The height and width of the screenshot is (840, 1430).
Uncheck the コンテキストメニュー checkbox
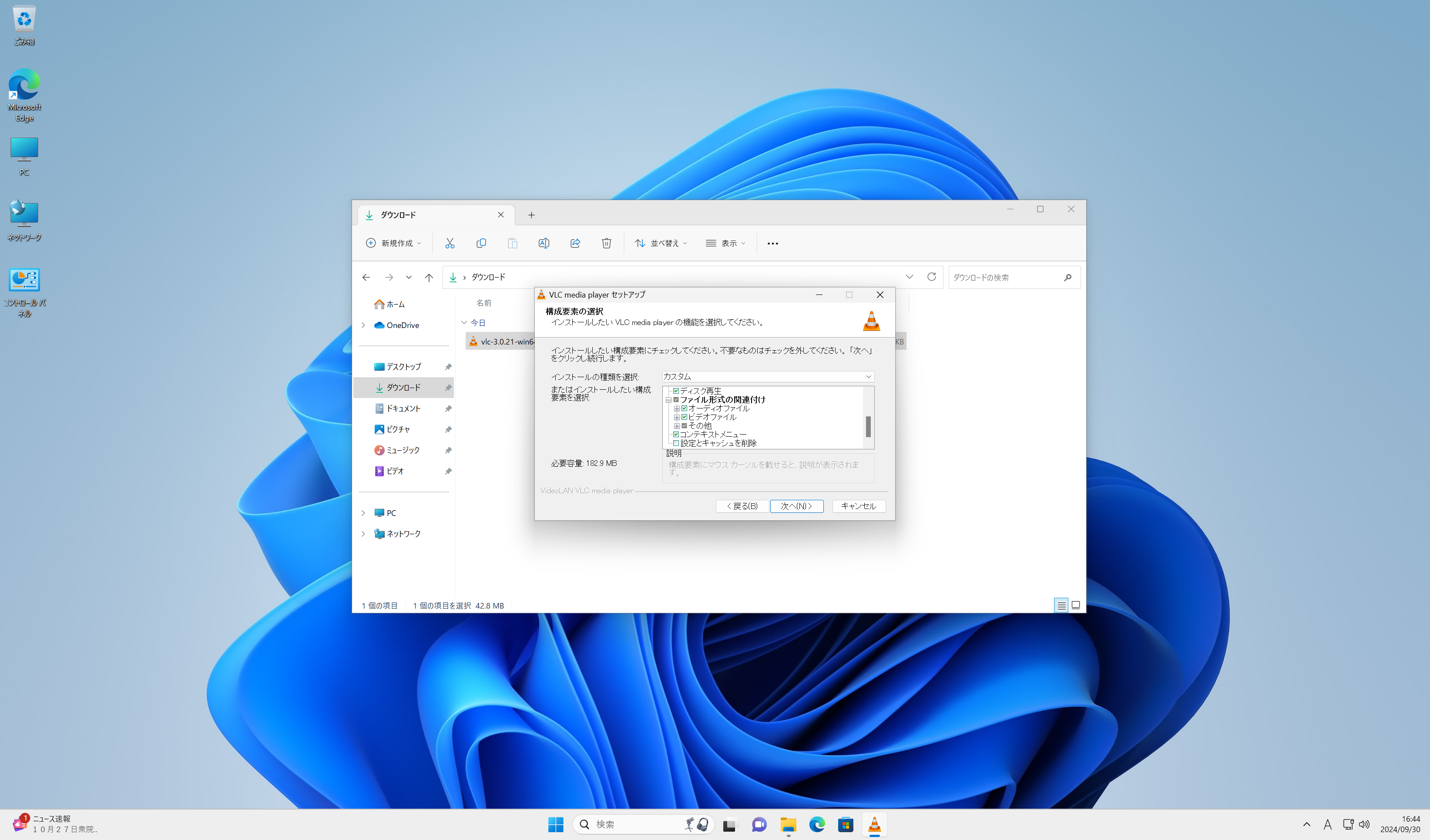pyautogui.click(x=676, y=435)
